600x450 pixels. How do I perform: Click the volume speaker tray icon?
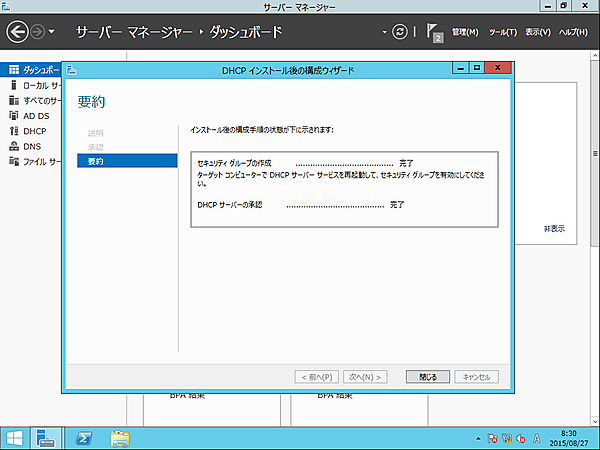click(x=521, y=439)
